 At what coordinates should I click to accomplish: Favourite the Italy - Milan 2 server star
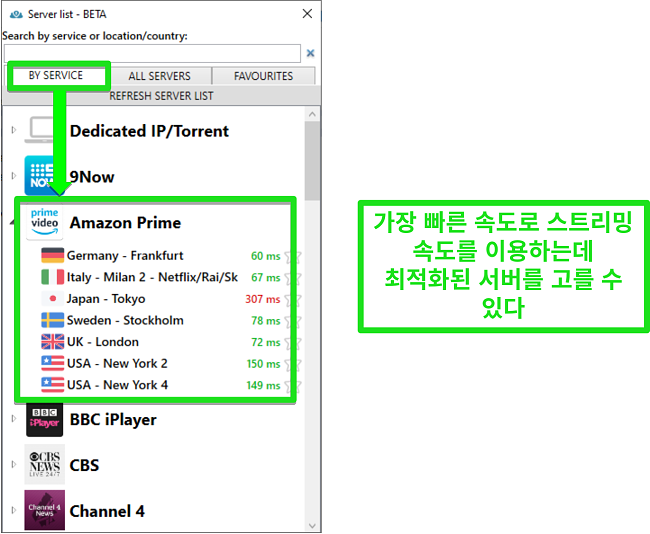pyautogui.click(x=293, y=278)
